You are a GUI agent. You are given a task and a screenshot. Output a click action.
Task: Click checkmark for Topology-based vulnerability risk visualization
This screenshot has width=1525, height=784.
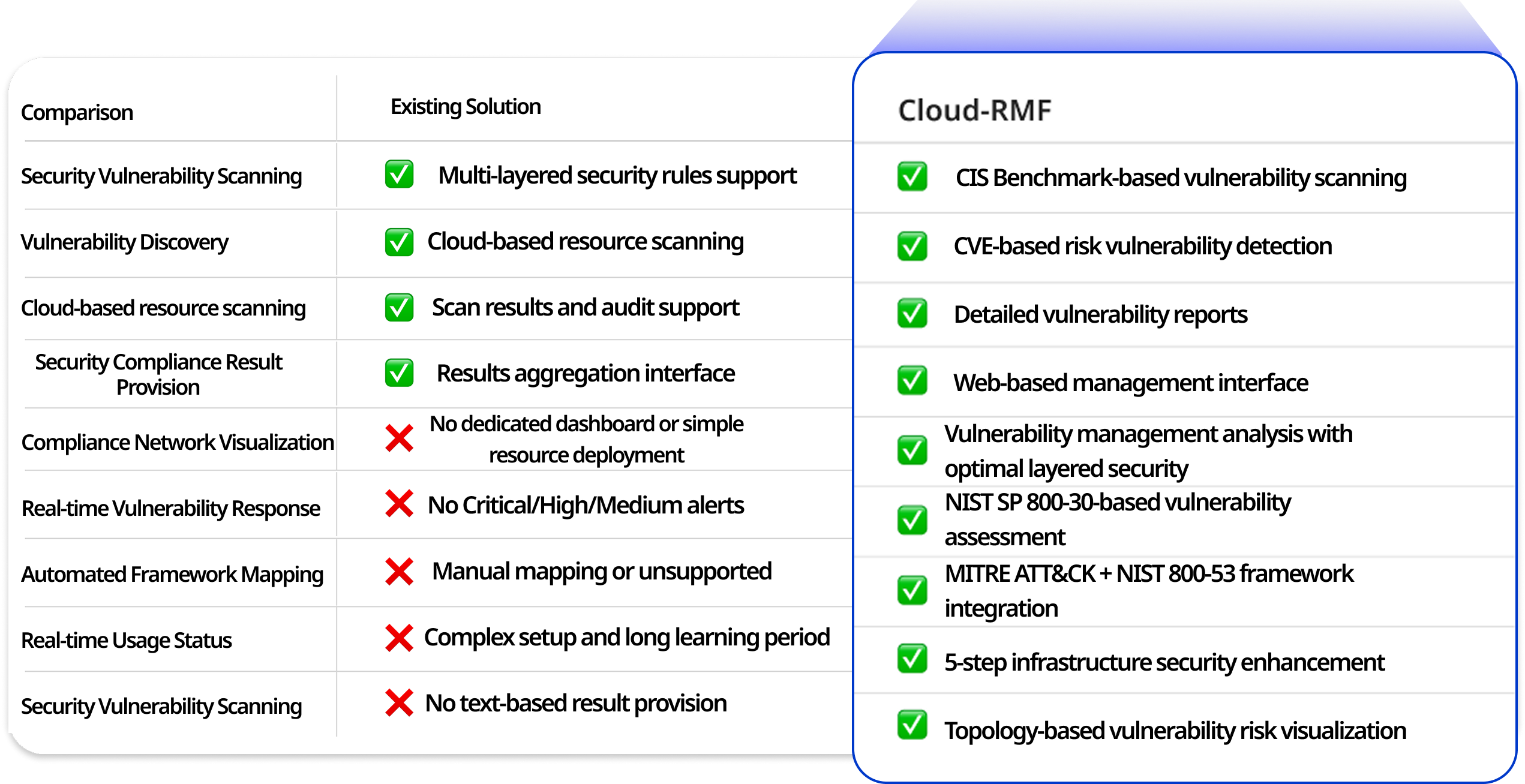(x=912, y=725)
